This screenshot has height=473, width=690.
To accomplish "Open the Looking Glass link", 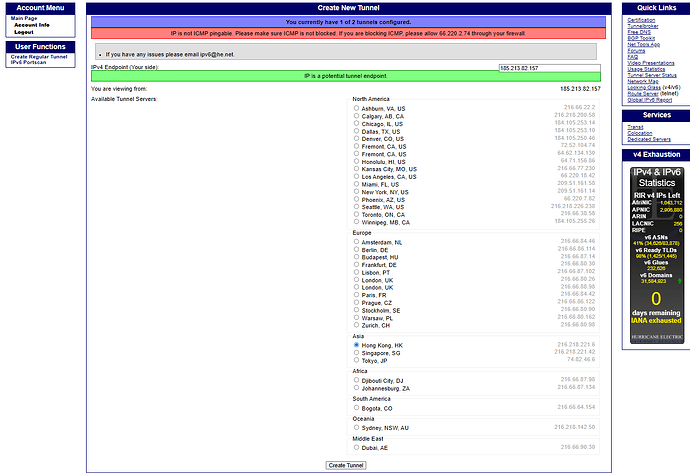I will coord(644,88).
